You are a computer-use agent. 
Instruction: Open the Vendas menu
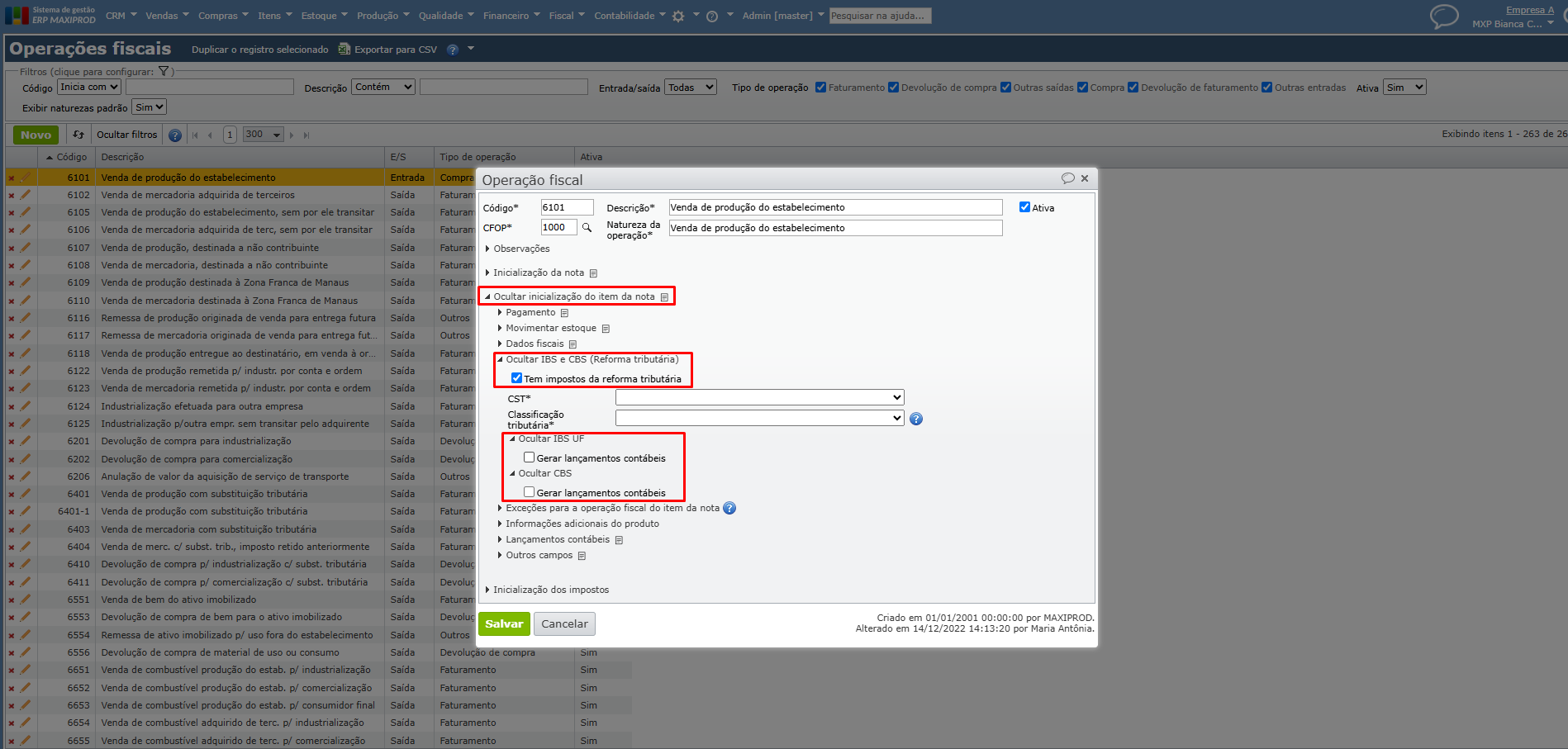click(x=167, y=16)
